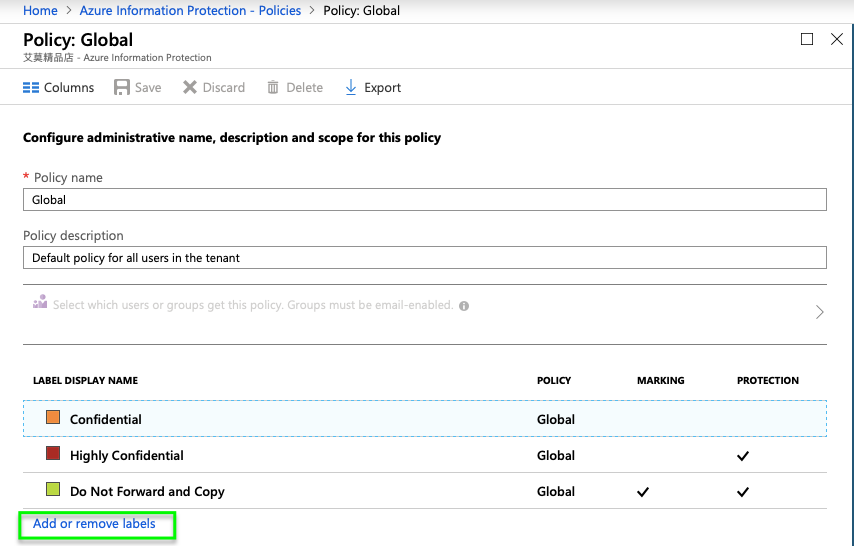Click Add or remove labels link
854x546 pixels.
pyautogui.click(x=94, y=524)
